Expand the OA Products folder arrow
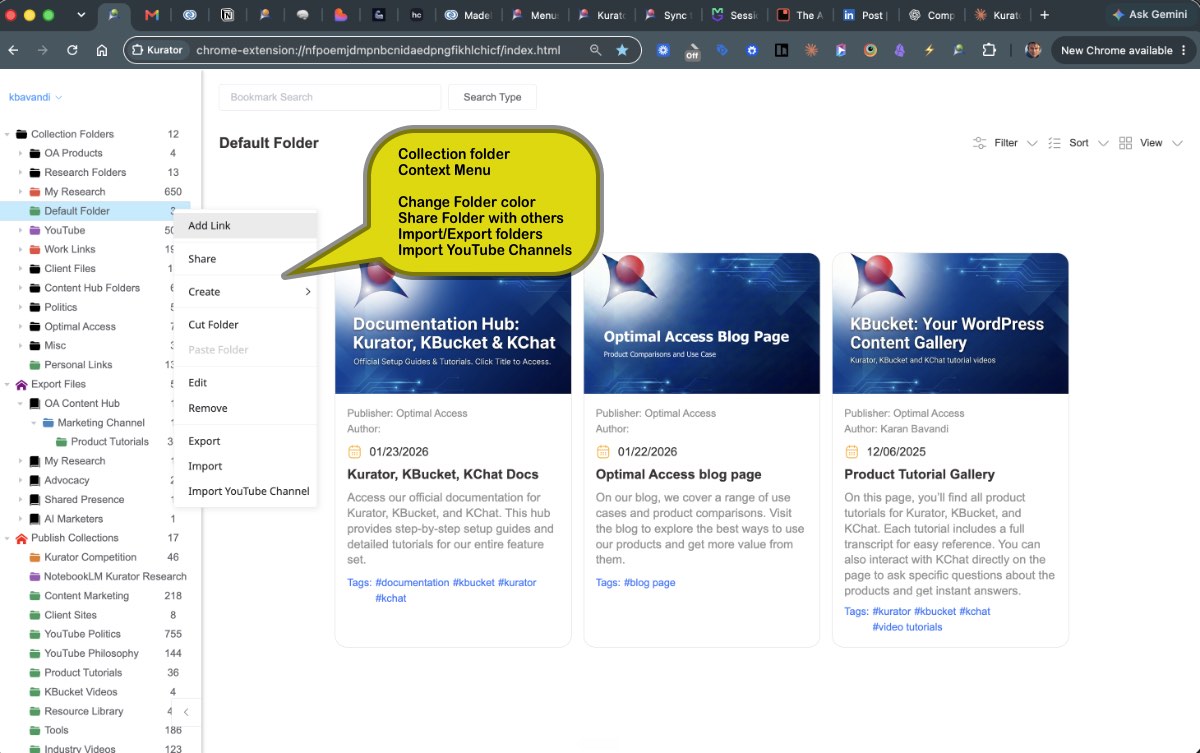 click(x=20, y=153)
